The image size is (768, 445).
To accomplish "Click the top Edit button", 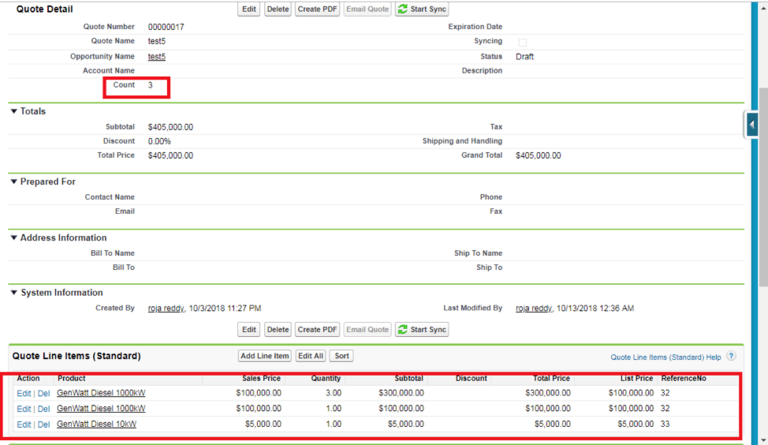I will (x=249, y=9).
